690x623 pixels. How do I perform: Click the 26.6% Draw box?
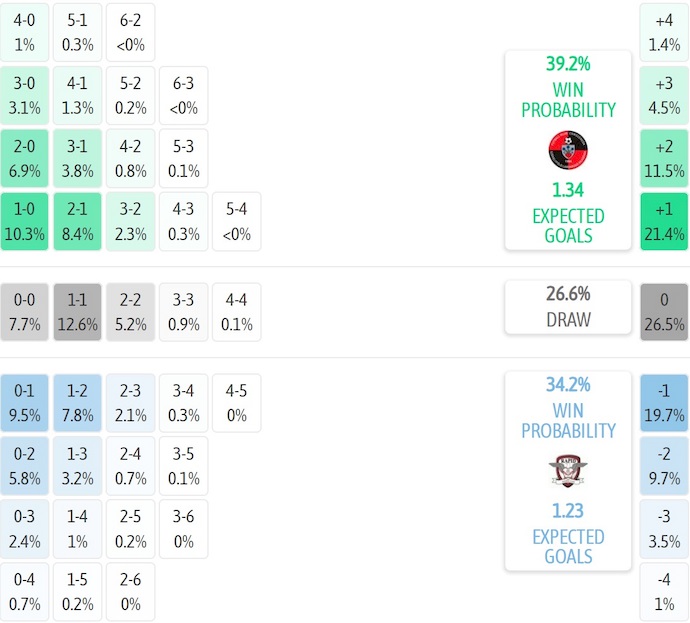tap(568, 307)
